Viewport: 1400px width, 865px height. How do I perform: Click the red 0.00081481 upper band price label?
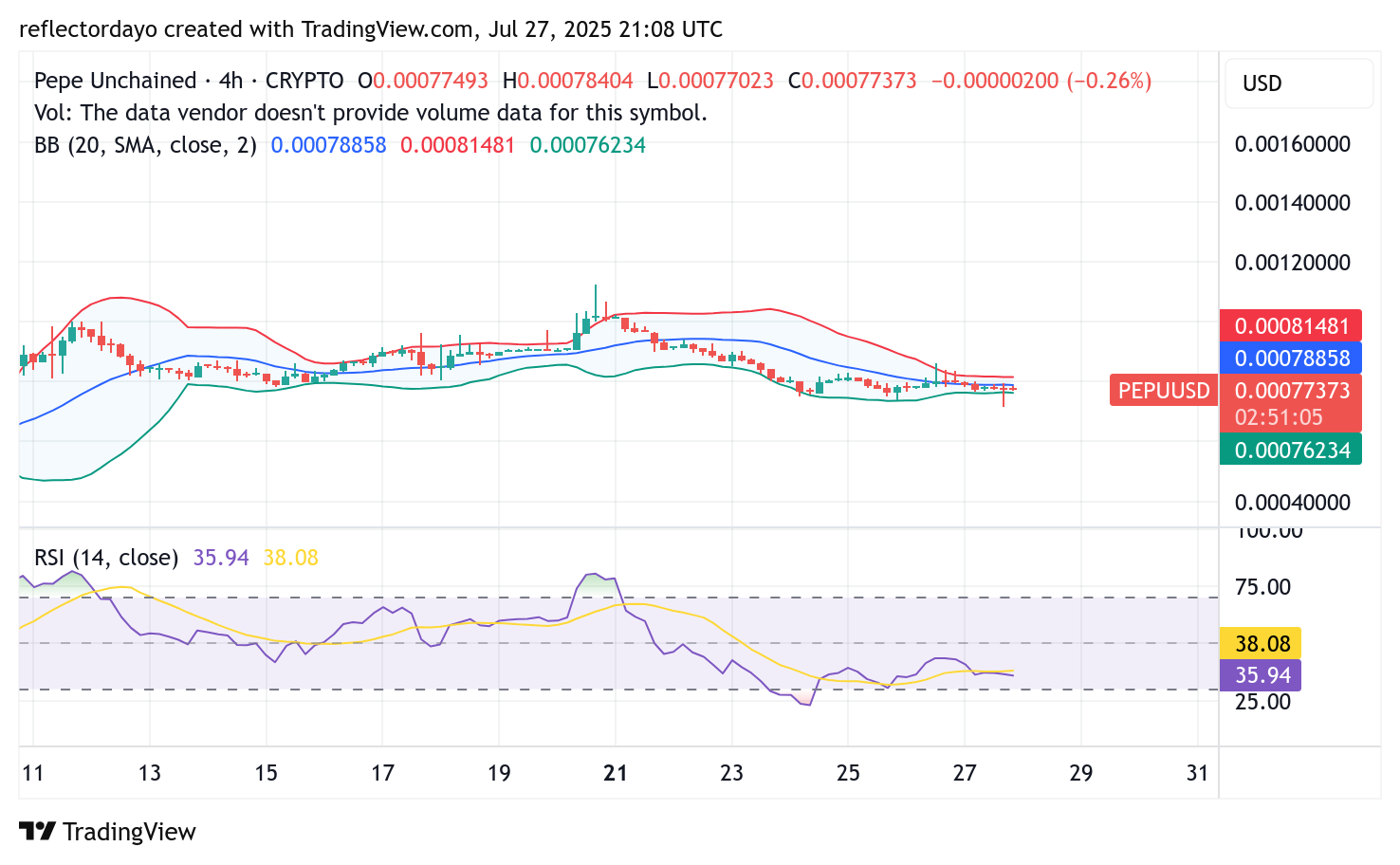click(1291, 326)
